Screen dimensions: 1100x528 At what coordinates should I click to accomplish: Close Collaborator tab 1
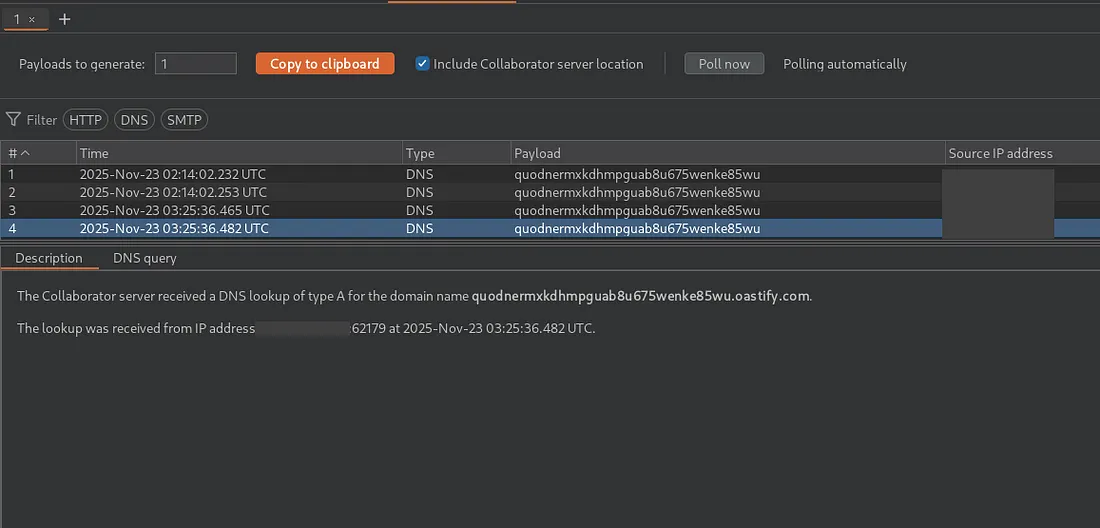coord(32,20)
